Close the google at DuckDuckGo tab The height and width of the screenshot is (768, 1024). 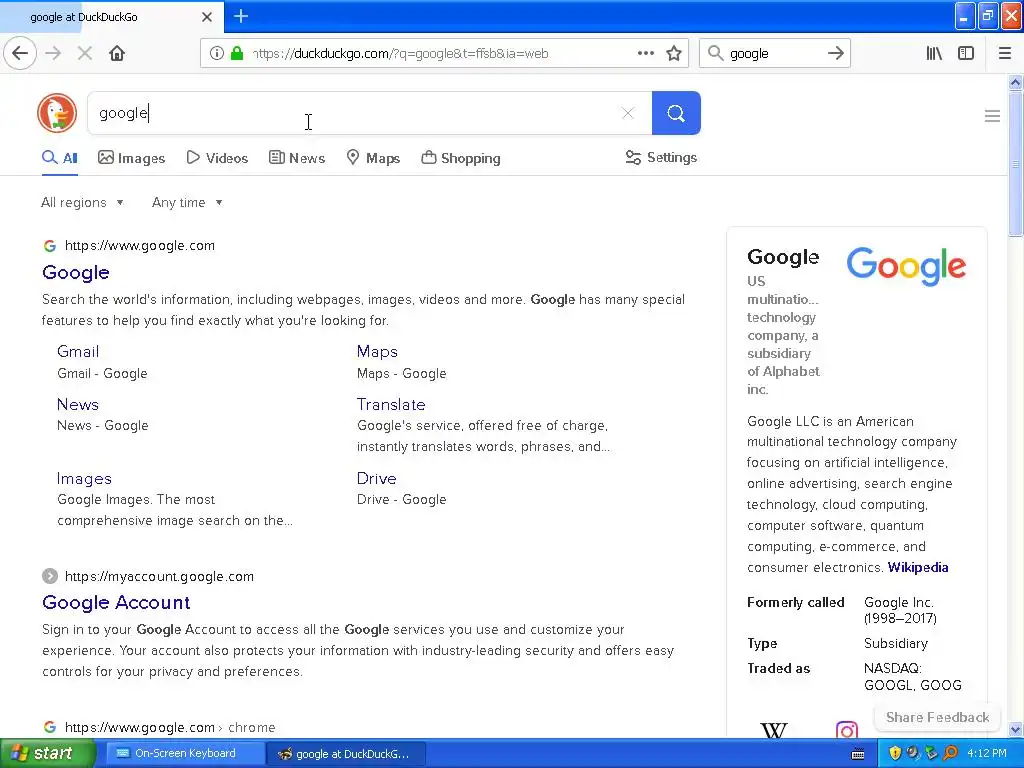[x=207, y=17]
